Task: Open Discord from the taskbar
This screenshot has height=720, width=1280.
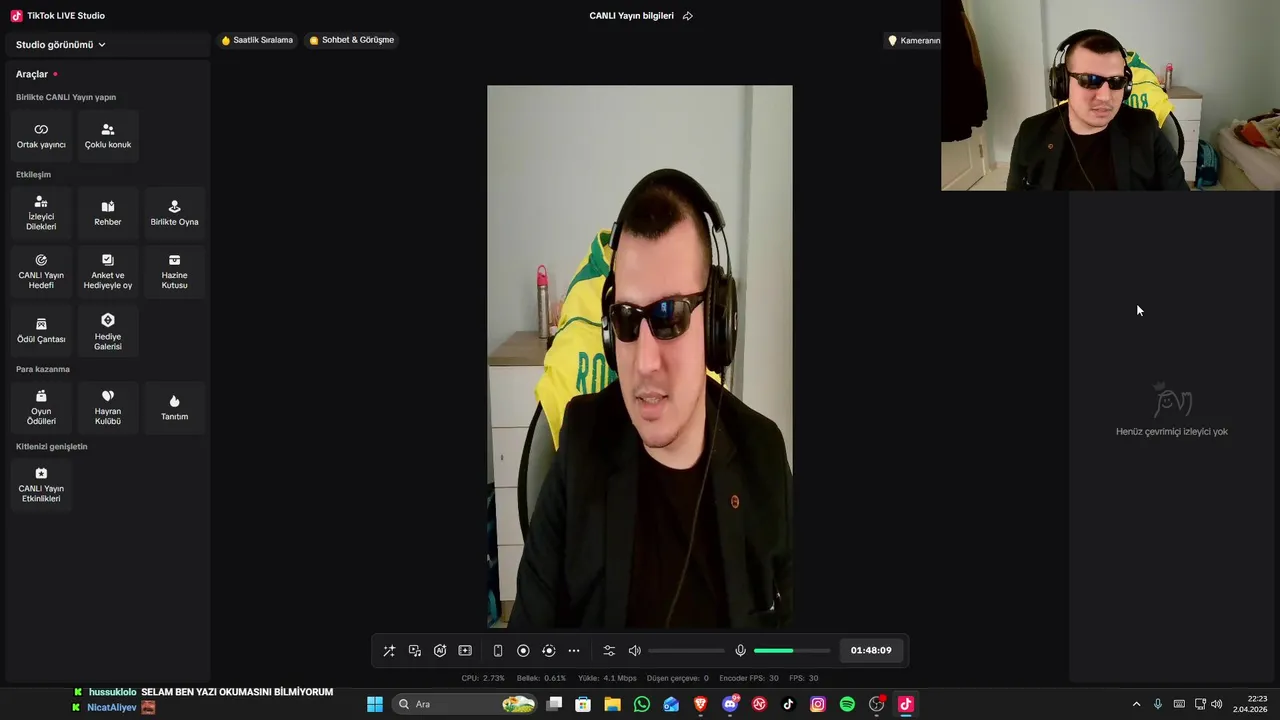Action: coord(730,705)
